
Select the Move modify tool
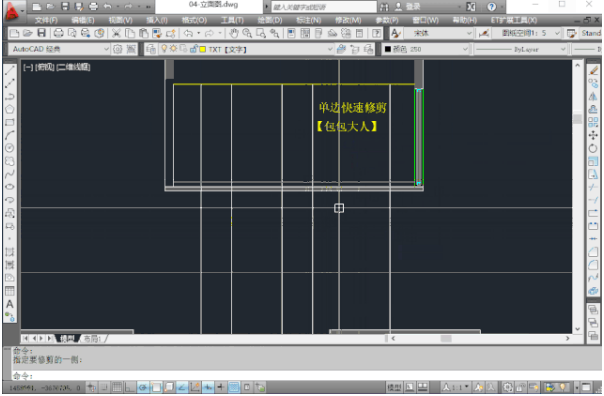pyautogui.click(x=593, y=135)
